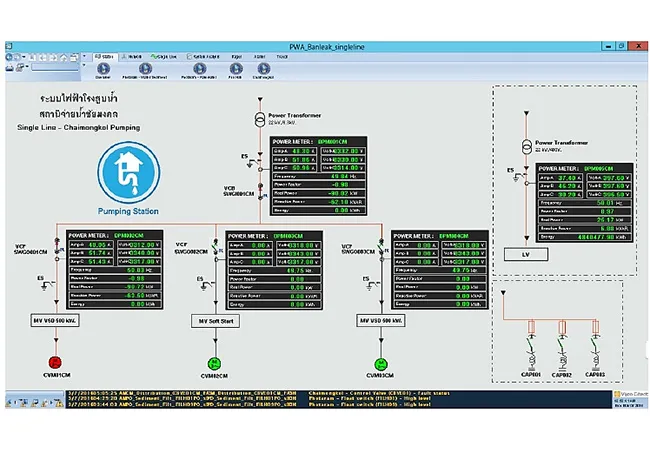Image resolution: width=650 pixels, height=450 pixels.
Task: Click the user login icon
Action: [x=19, y=68]
